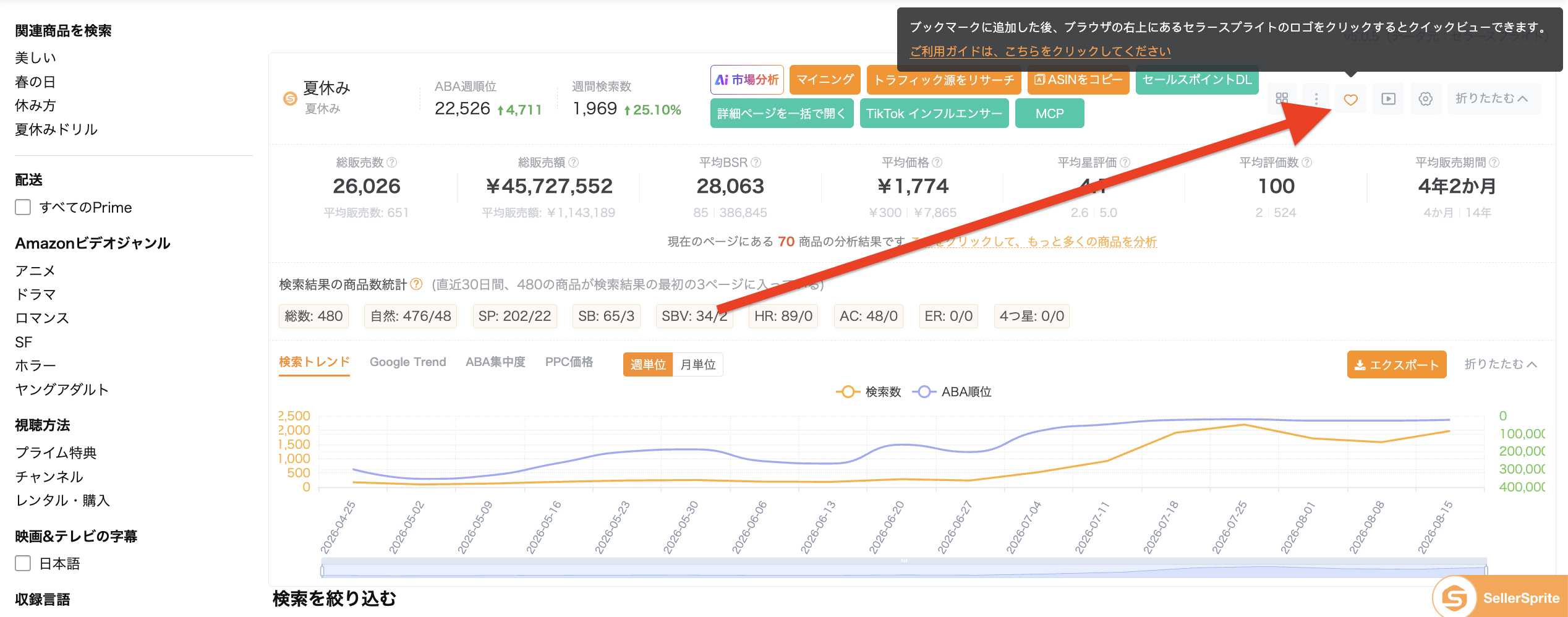The width and height of the screenshot is (1568, 617).
Task: Click the ASINをコピー button
Action: coord(1078,80)
